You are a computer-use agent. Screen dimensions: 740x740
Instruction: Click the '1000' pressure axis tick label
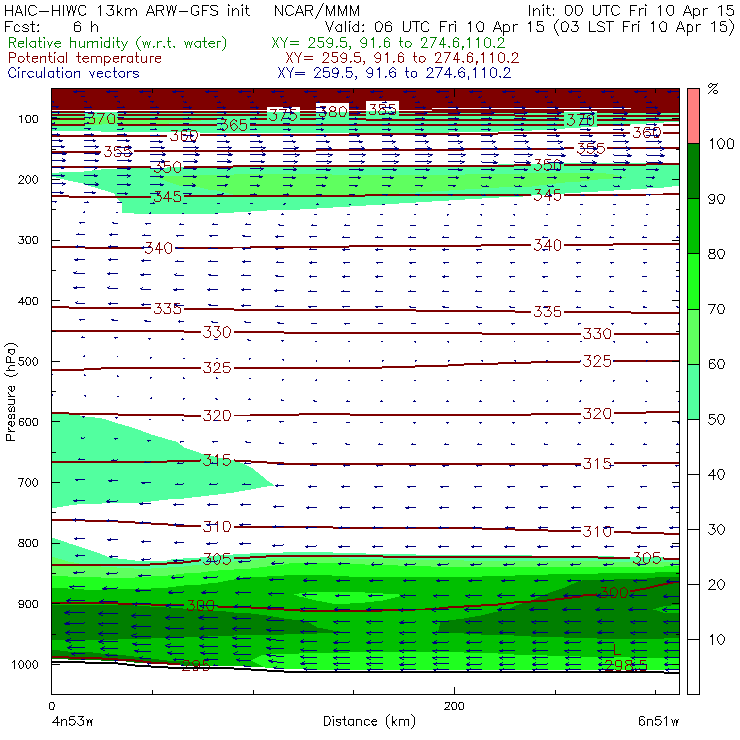(25, 664)
